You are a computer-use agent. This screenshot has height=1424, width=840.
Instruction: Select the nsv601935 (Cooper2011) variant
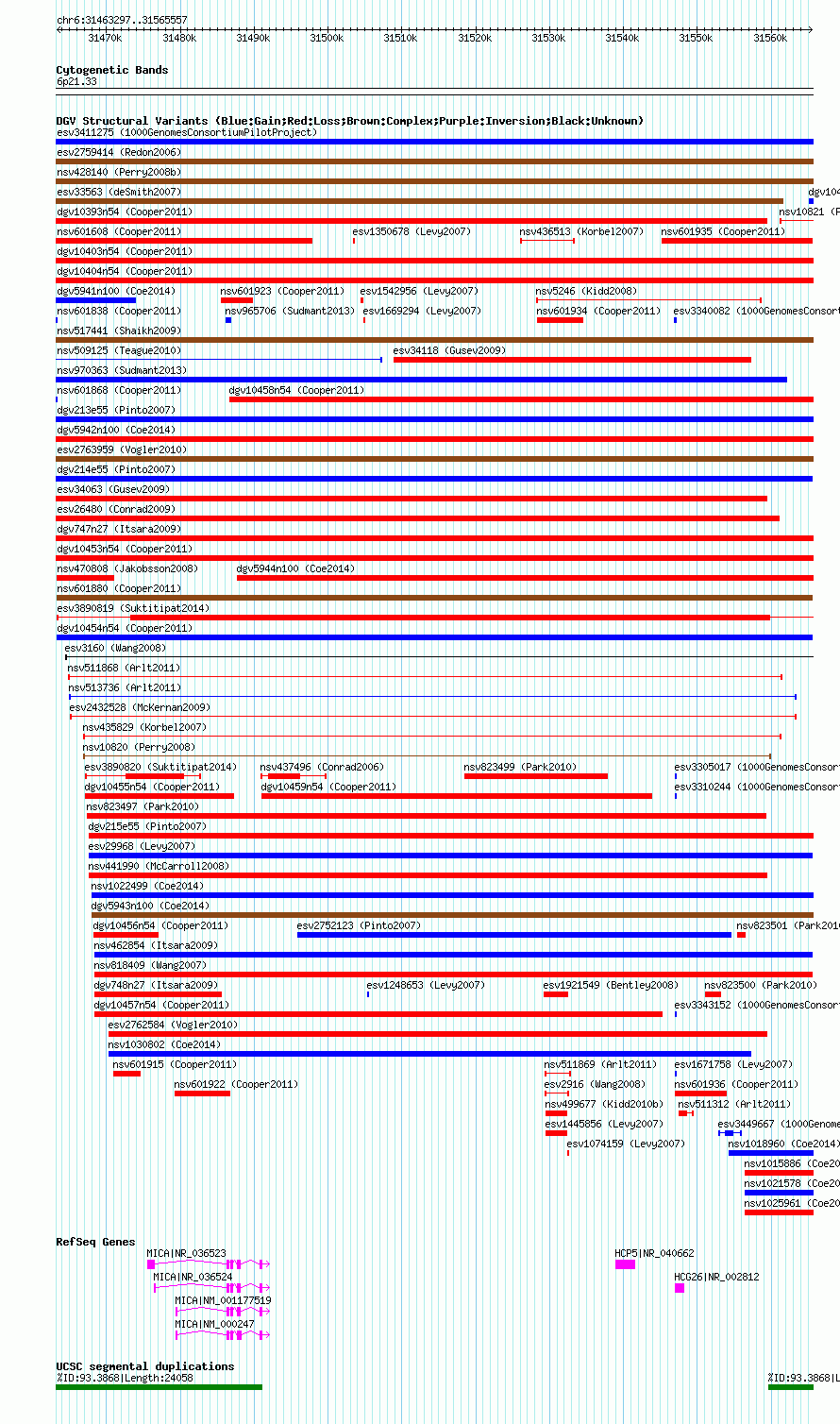723,232
